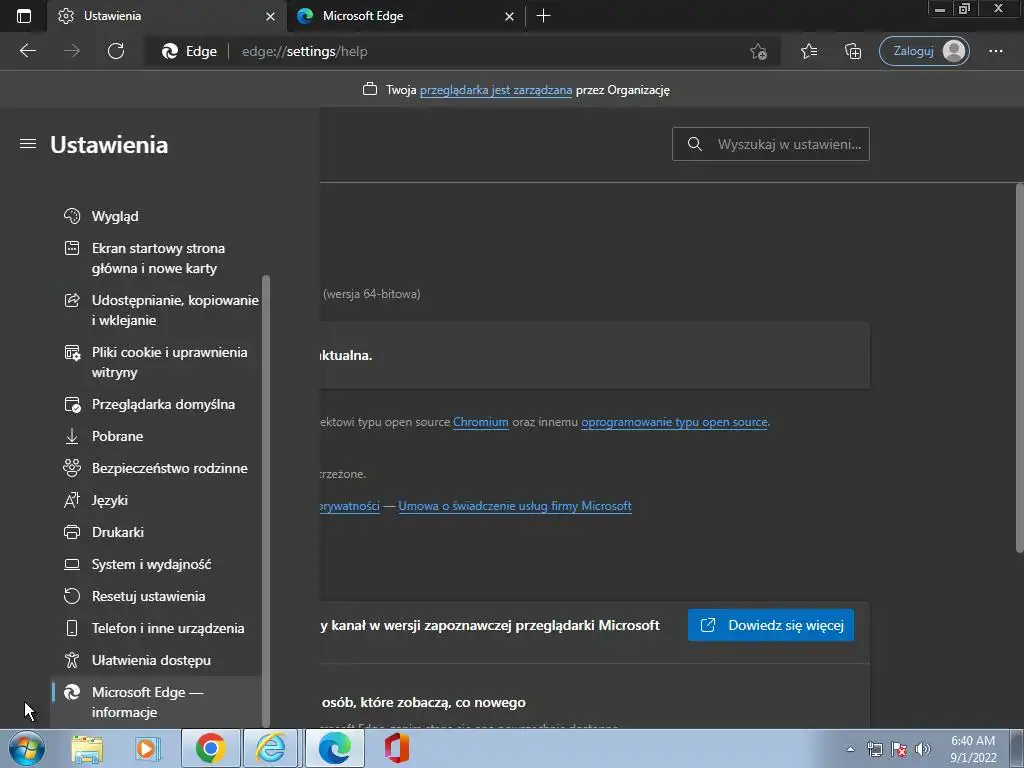Open the Chromium link

coord(481,422)
